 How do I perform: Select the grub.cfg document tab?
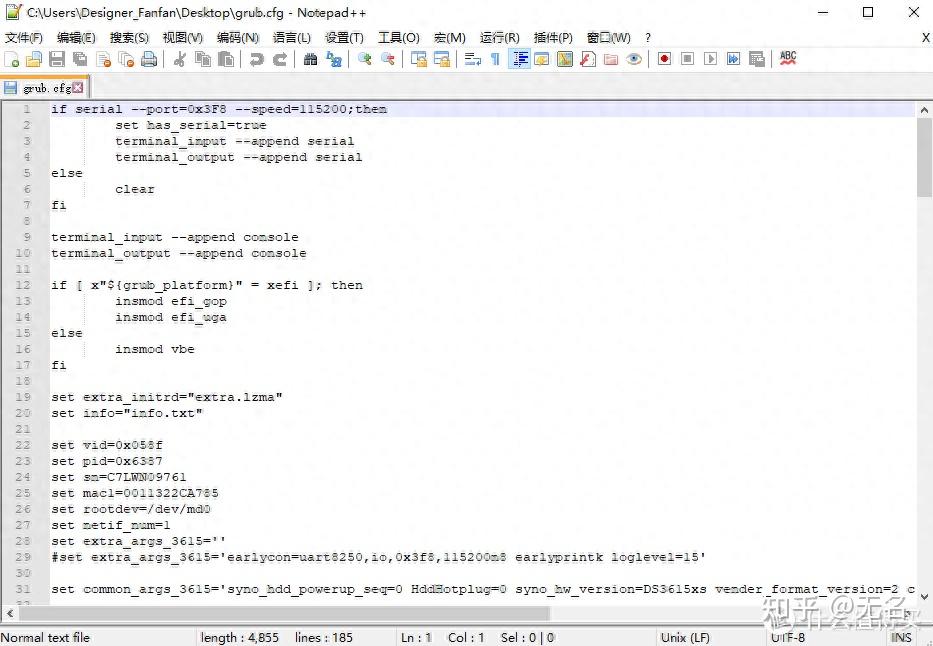click(x=45, y=88)
